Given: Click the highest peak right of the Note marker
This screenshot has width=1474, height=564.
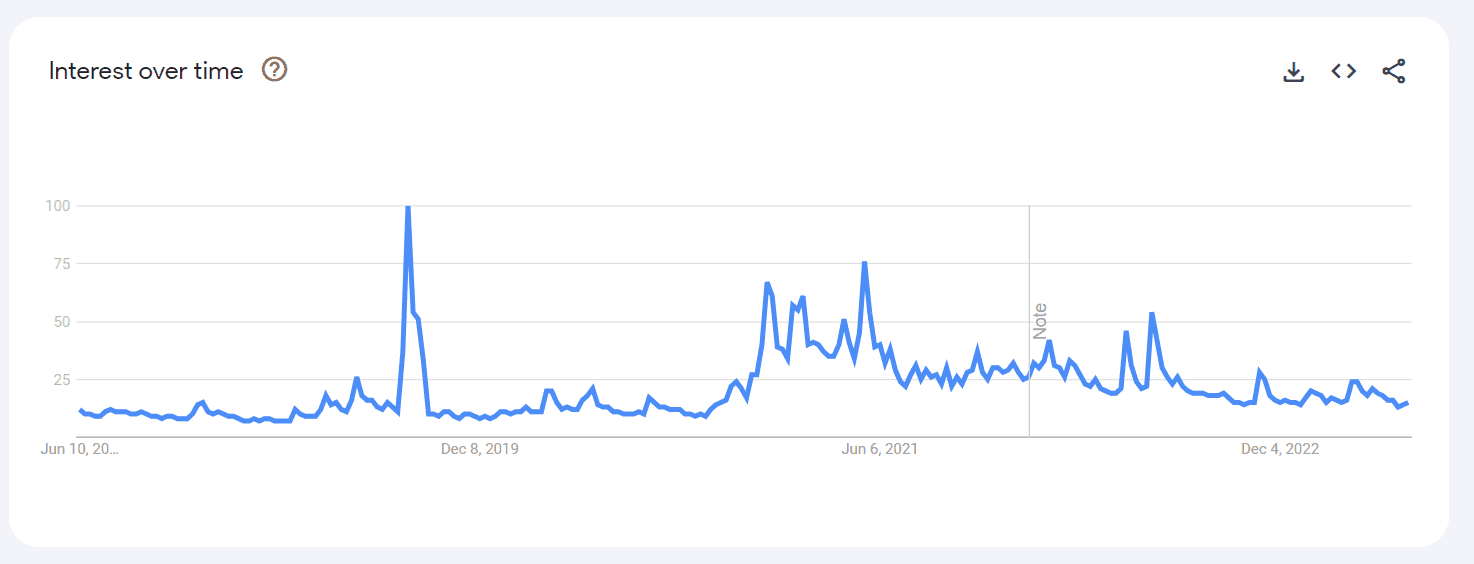Looking at the screenshot, I should pos(1152,314).
